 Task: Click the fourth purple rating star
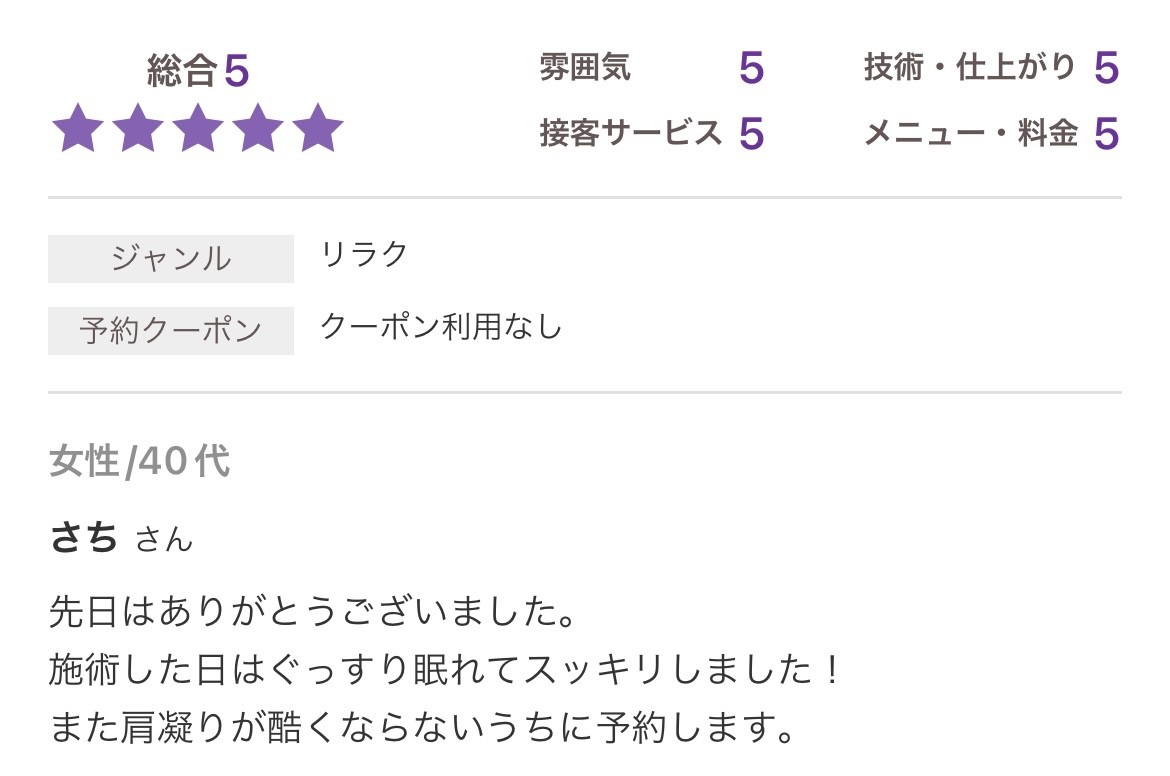tap(258, 129)
